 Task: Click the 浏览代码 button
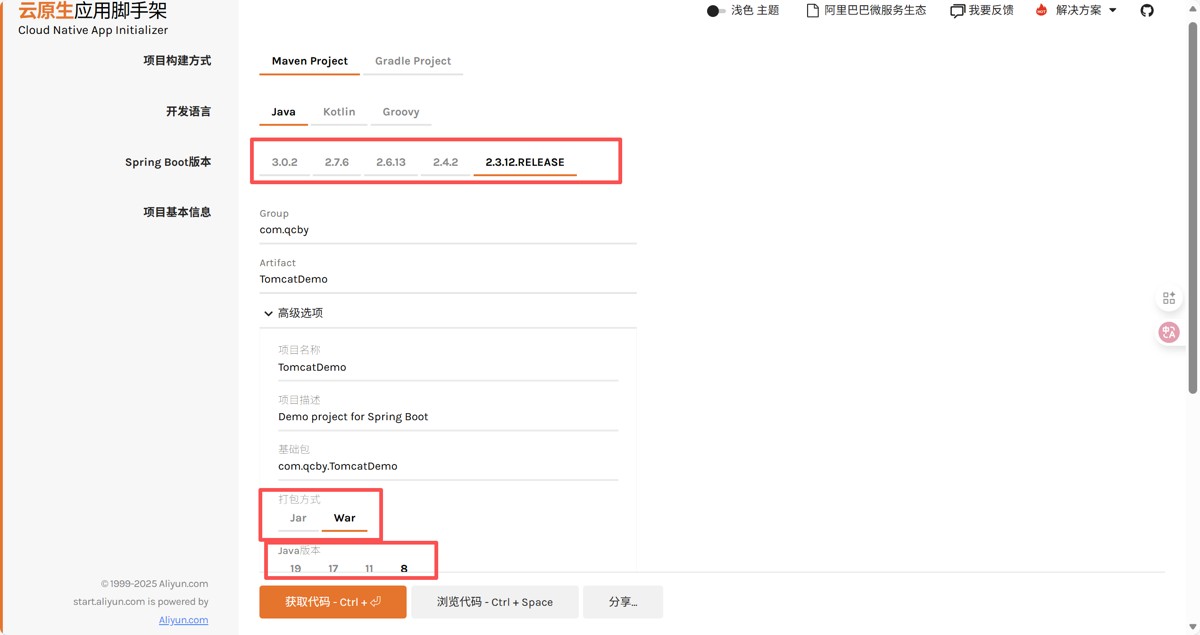[495, 602]
